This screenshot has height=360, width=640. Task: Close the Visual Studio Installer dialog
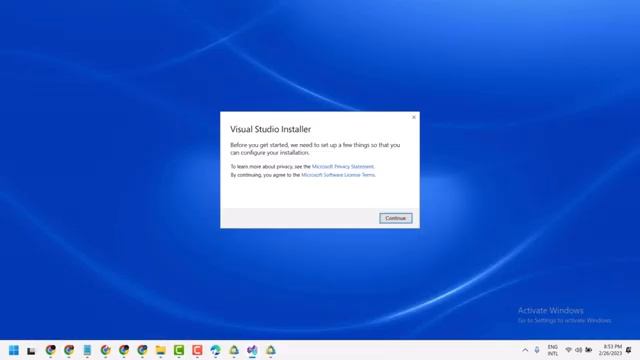pos(413,117)
